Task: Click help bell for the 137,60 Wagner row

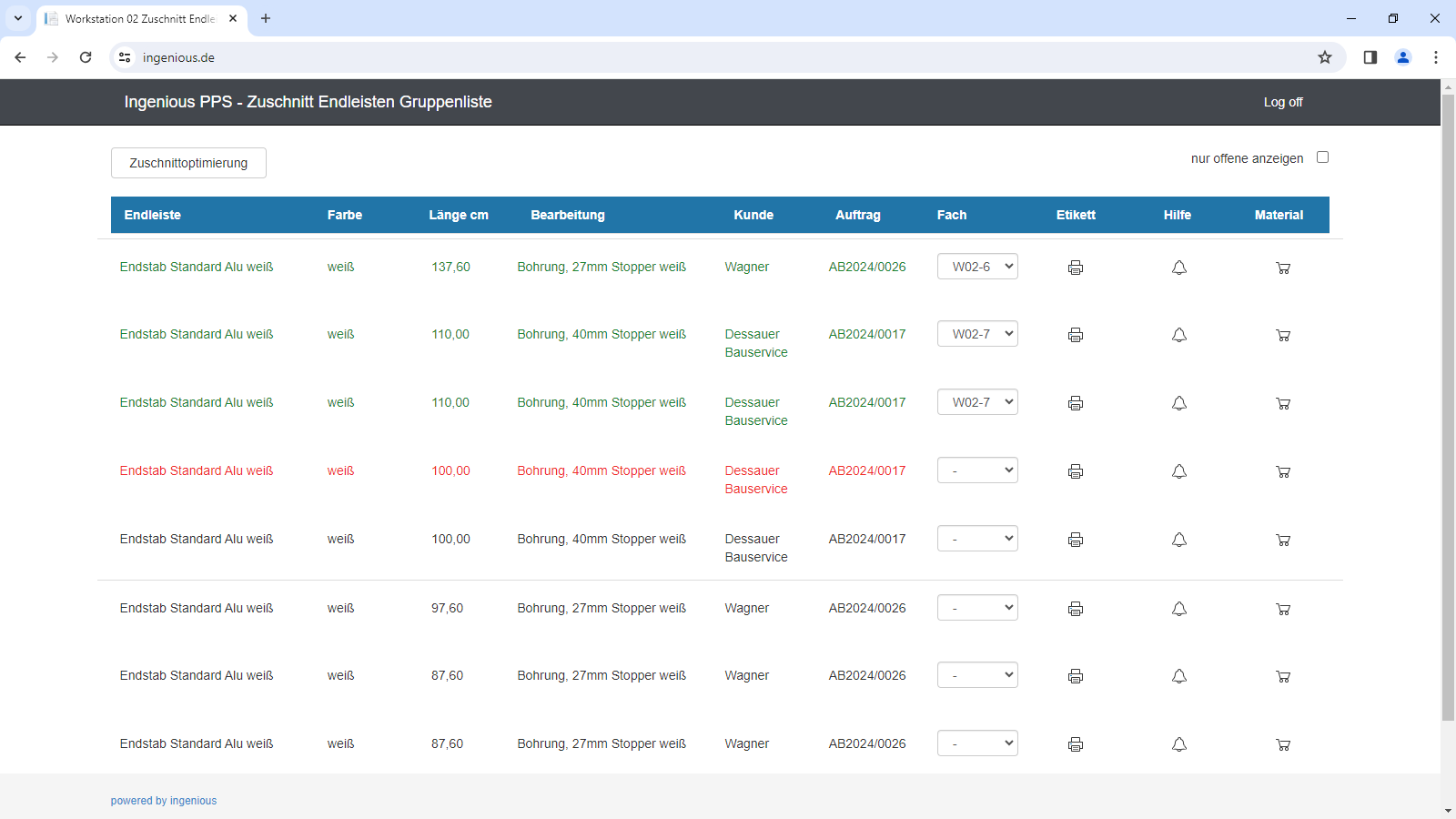Action: 1179,268
